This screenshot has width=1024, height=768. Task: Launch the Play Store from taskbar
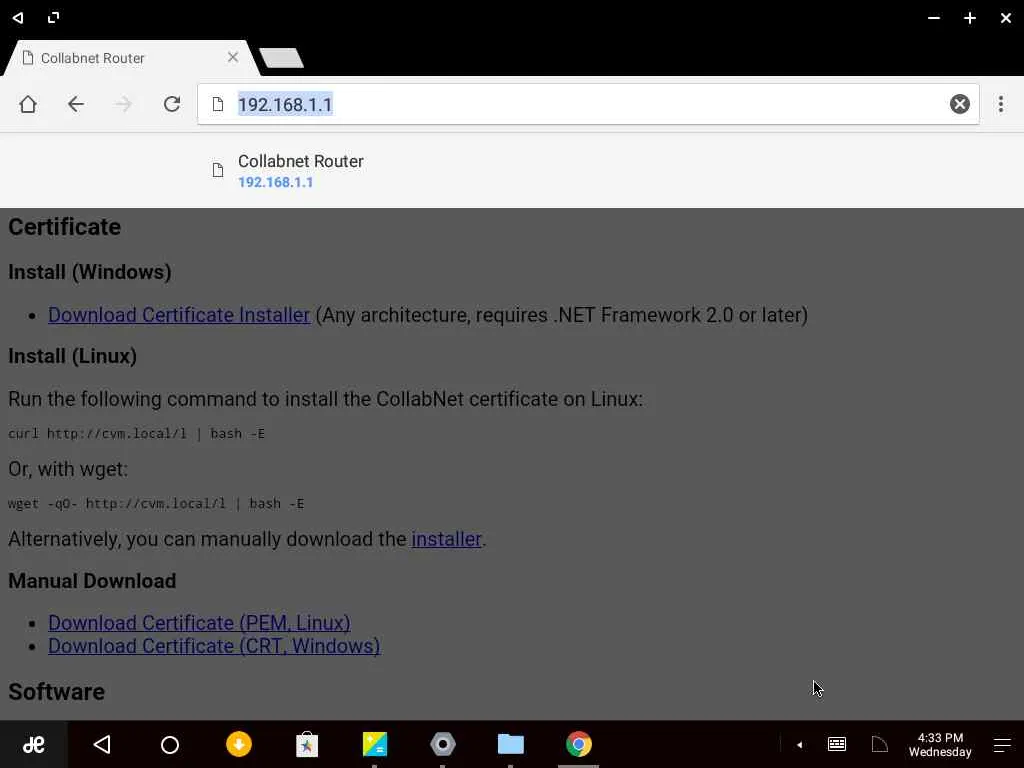(307, 744)
